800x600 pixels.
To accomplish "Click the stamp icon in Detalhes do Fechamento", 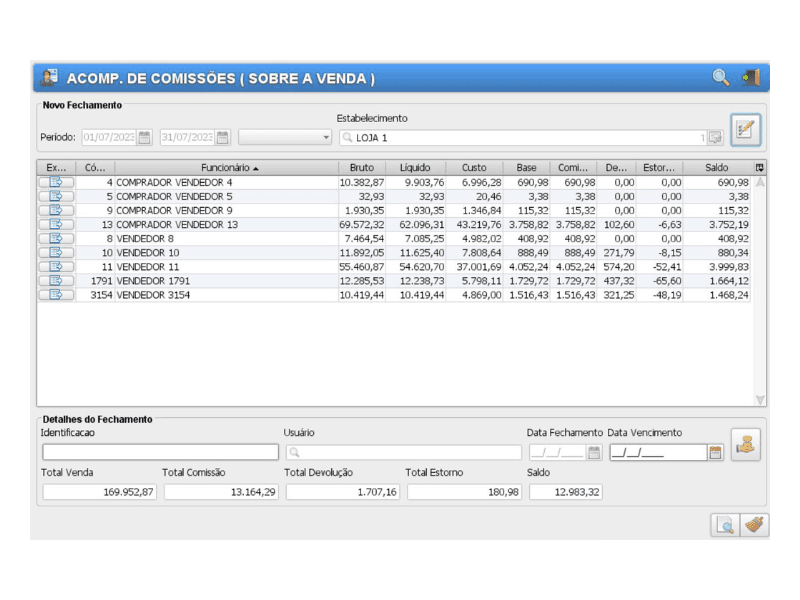I will (x=745, y=444).
